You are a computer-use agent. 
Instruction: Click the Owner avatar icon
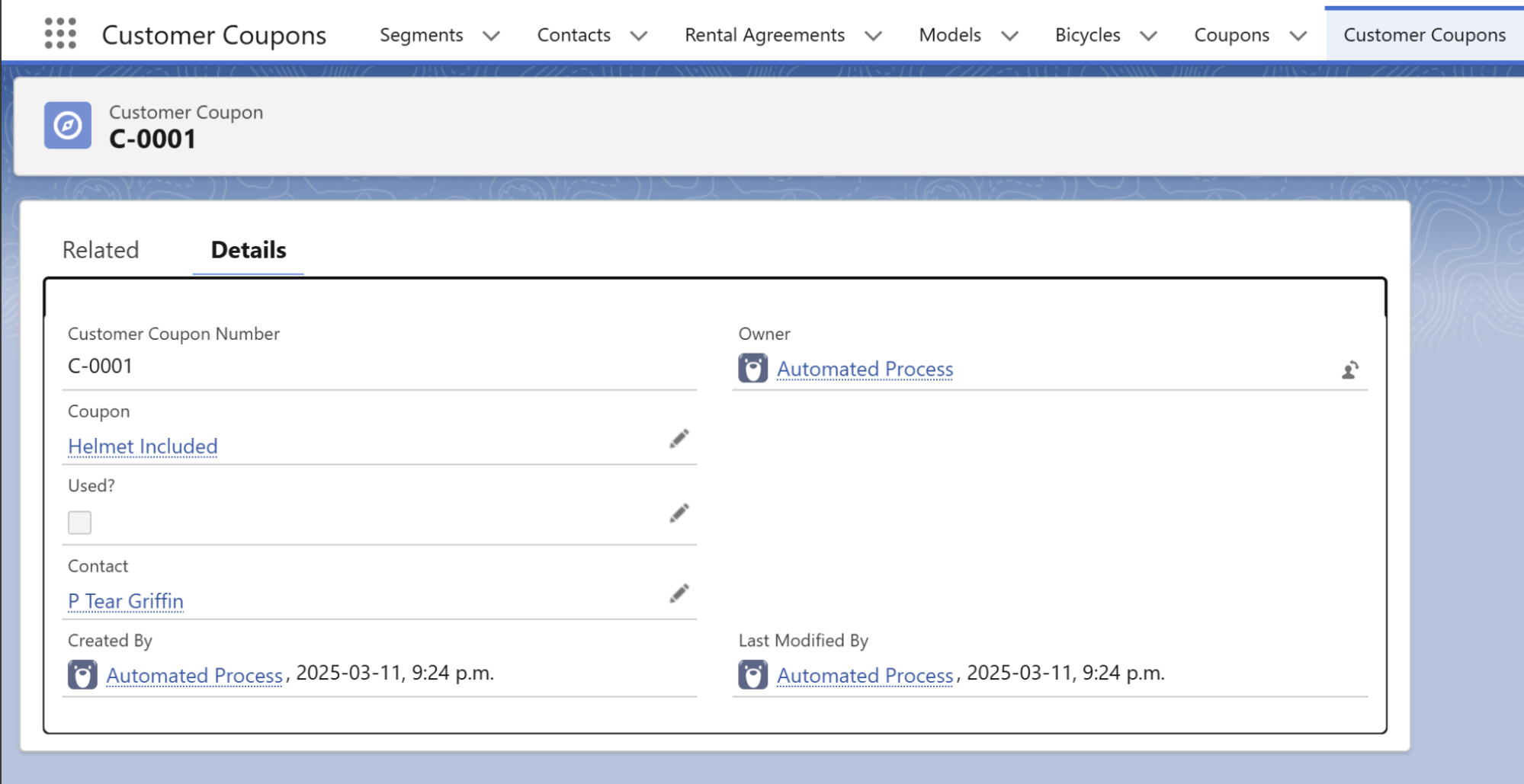[752, 369]
